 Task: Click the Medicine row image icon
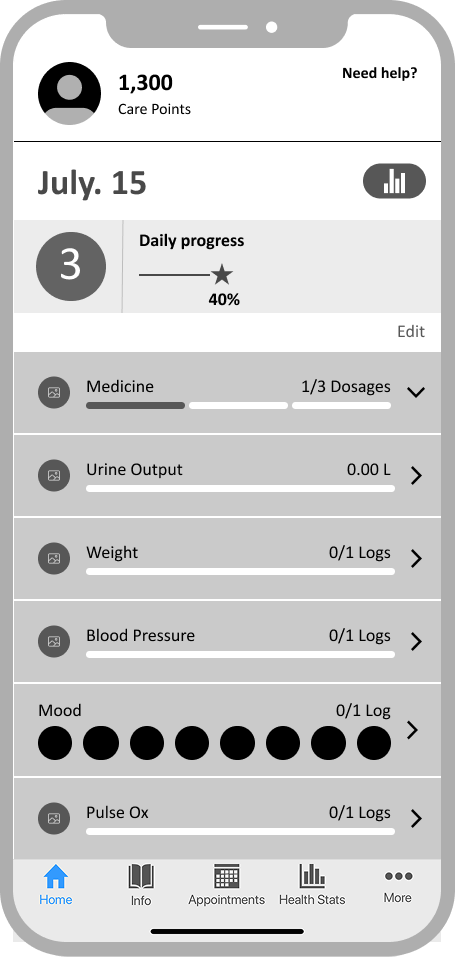(54, 392)
